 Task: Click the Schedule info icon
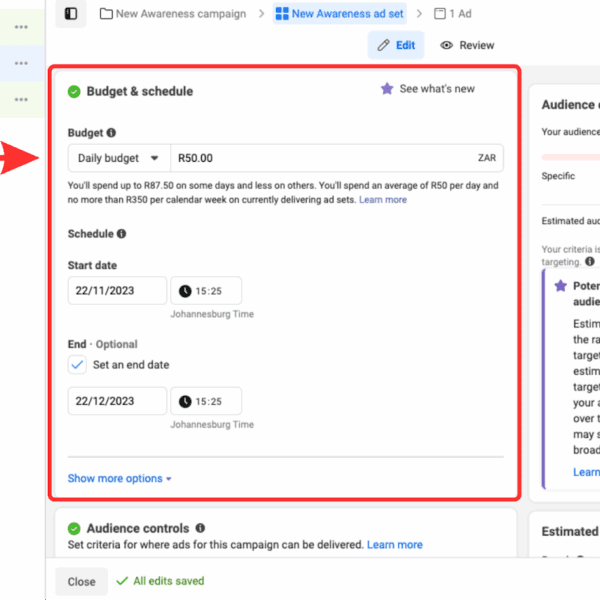[x=121, y=234]
